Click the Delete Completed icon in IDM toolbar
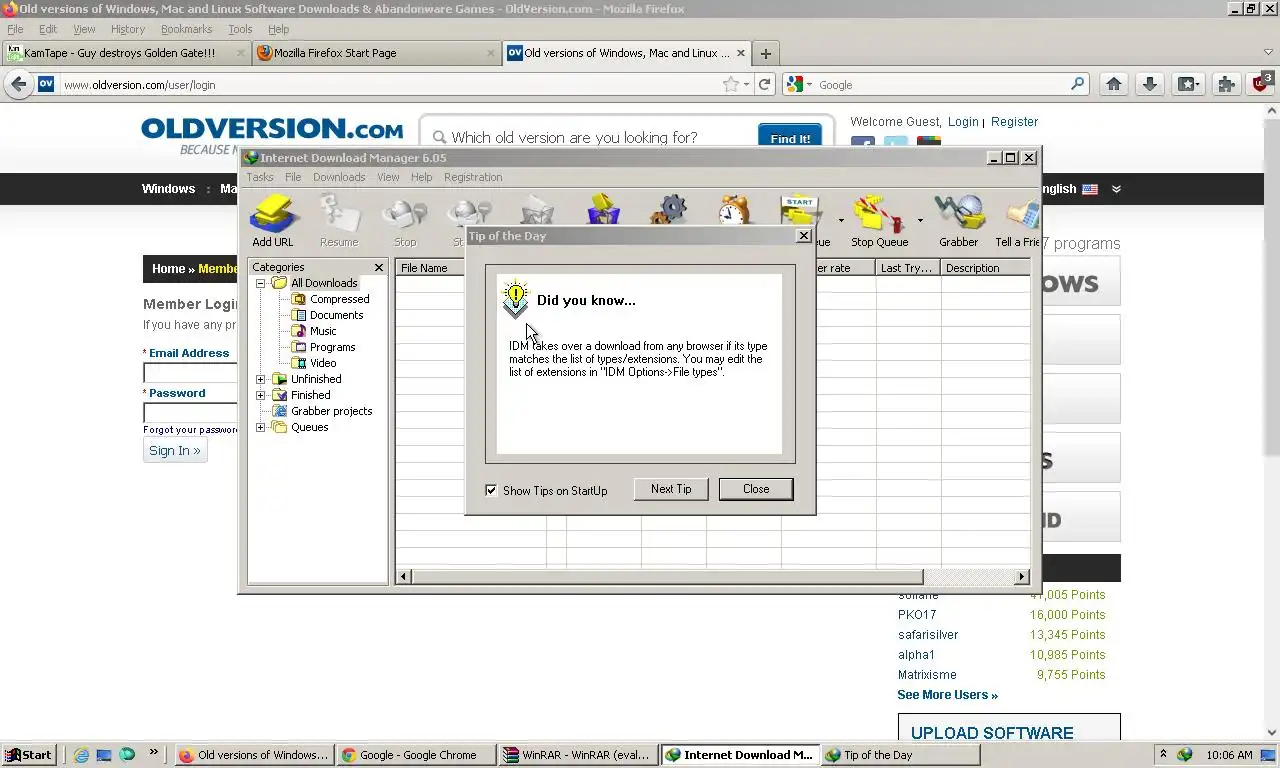 [x=603, y=211]
